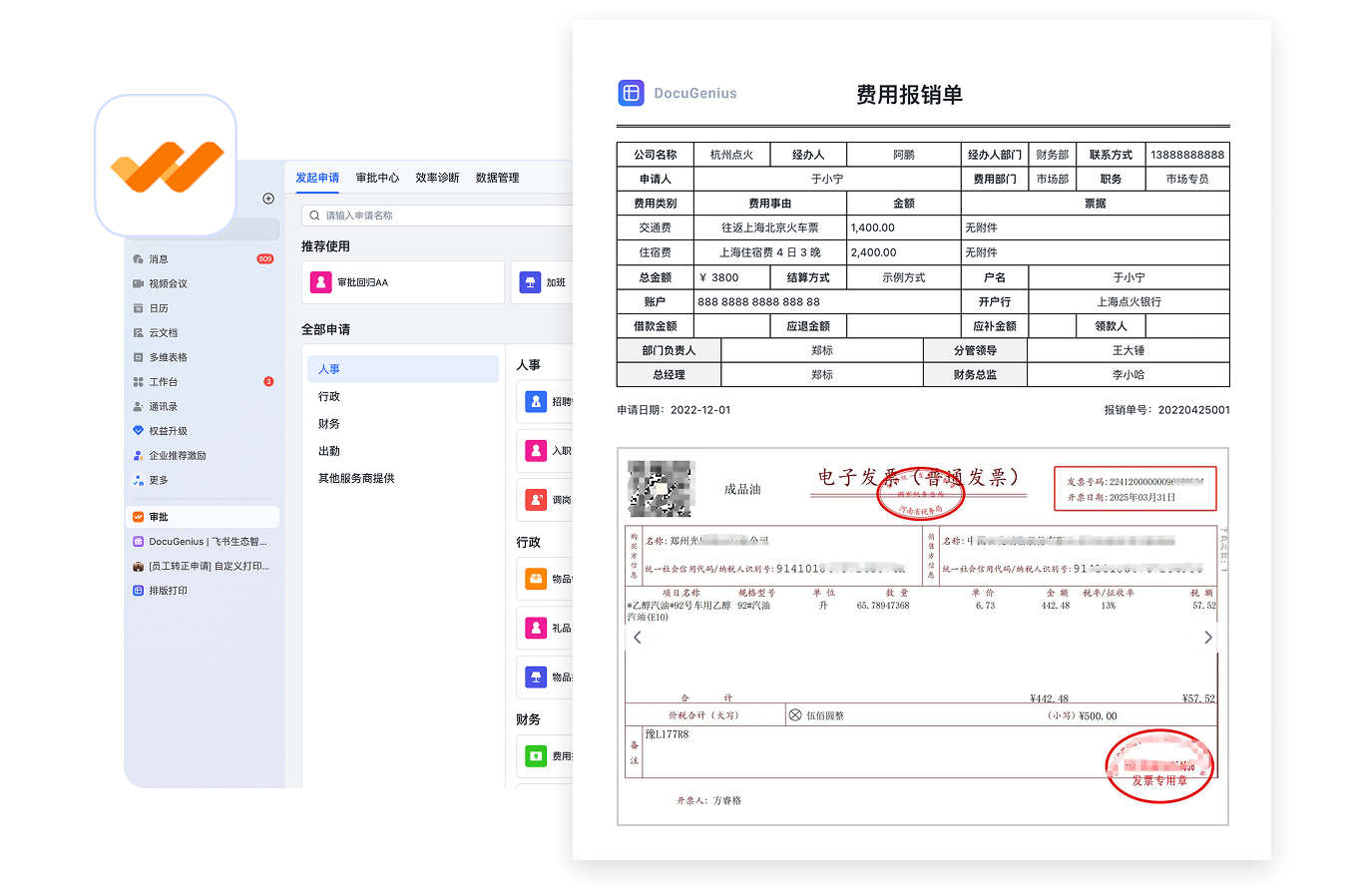The height and width of the screenshot is (896, 1357).
Task: Open the green 费用 application card
Action: (545, 756)
